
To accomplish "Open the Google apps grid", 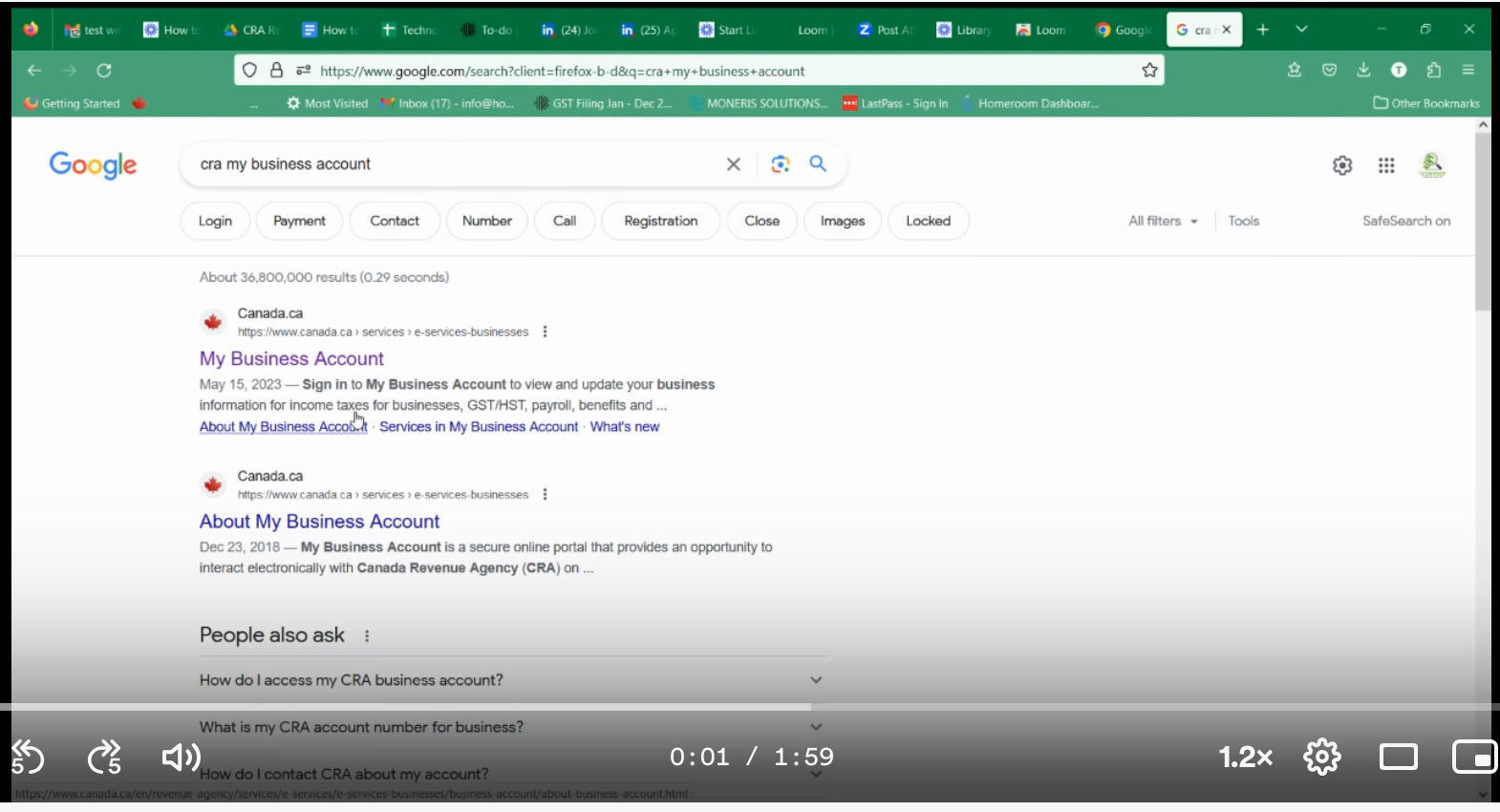I will pyautogui.click(x=1386, y=165).
